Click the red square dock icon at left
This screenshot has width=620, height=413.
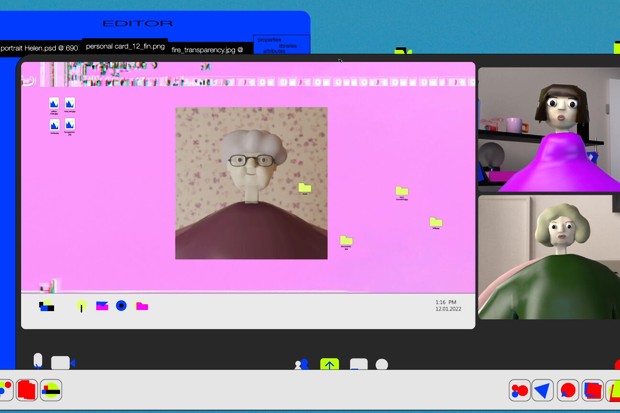coord(27,389)
